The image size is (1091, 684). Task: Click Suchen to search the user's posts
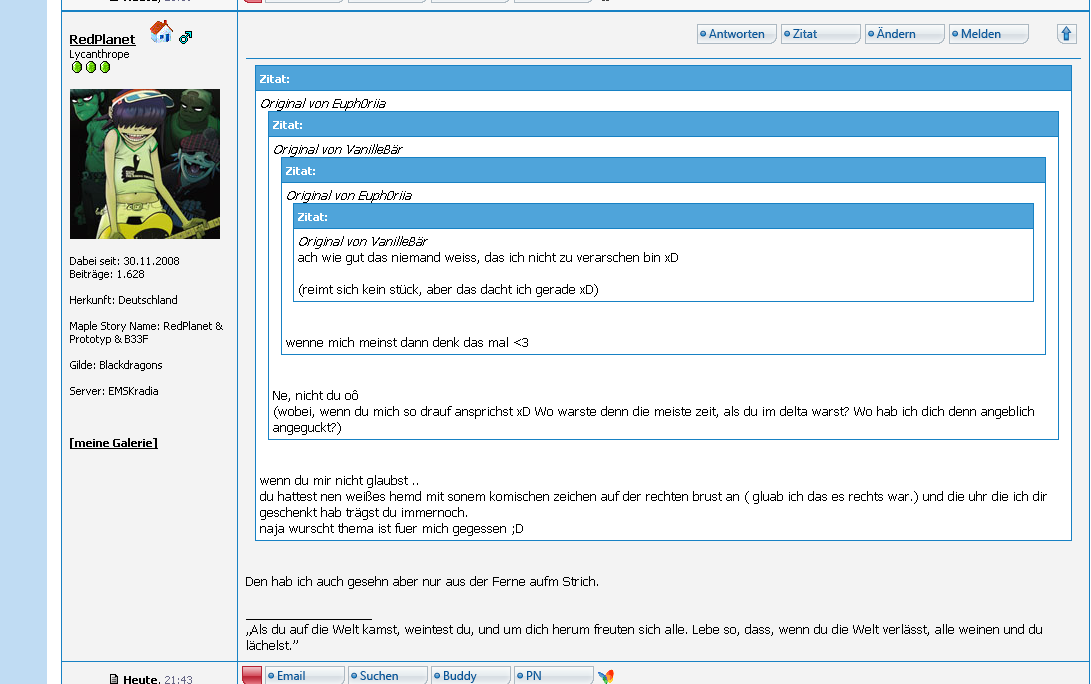(x=387, y=676)
